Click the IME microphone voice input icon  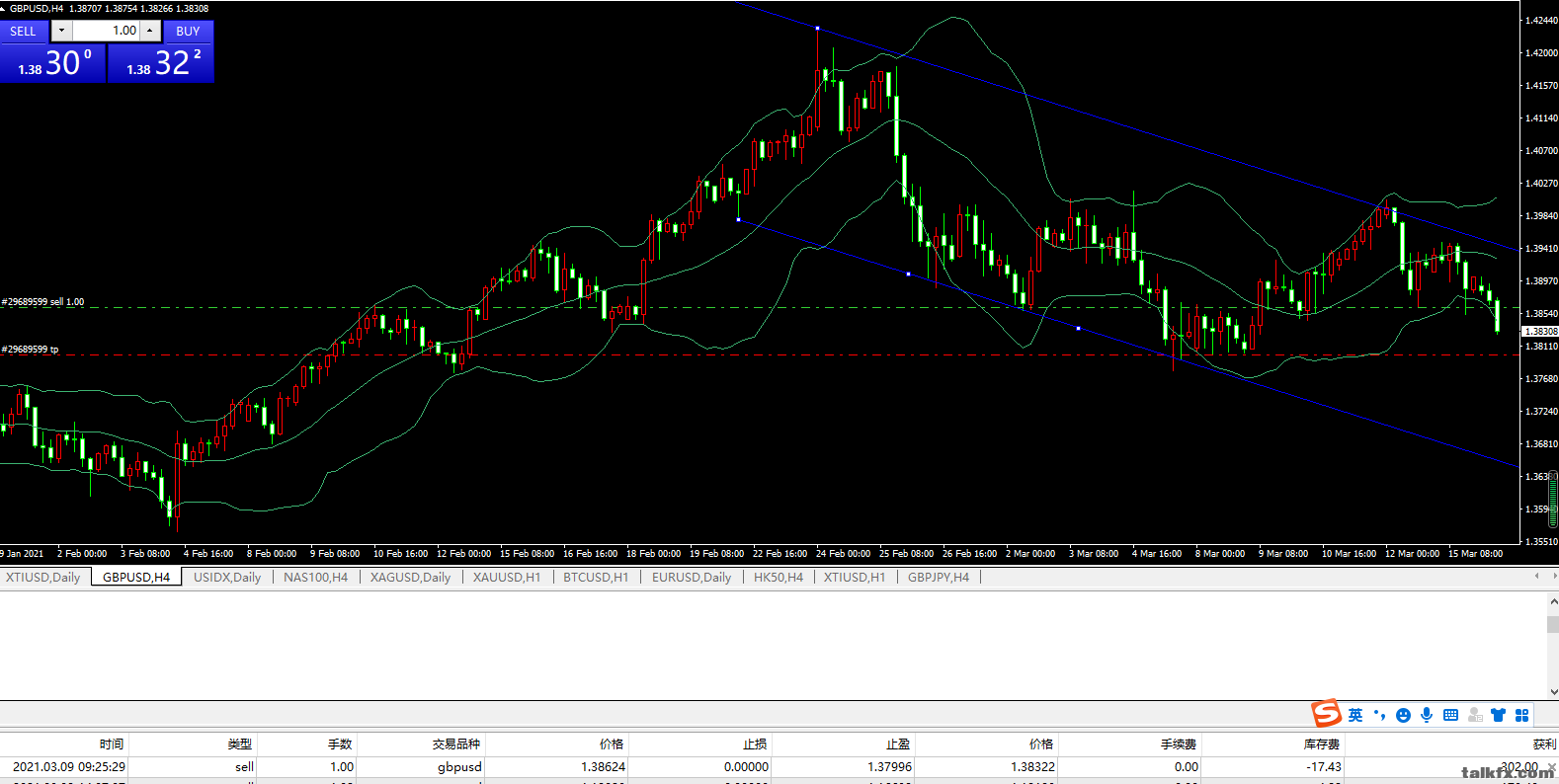pos(1427,715)
